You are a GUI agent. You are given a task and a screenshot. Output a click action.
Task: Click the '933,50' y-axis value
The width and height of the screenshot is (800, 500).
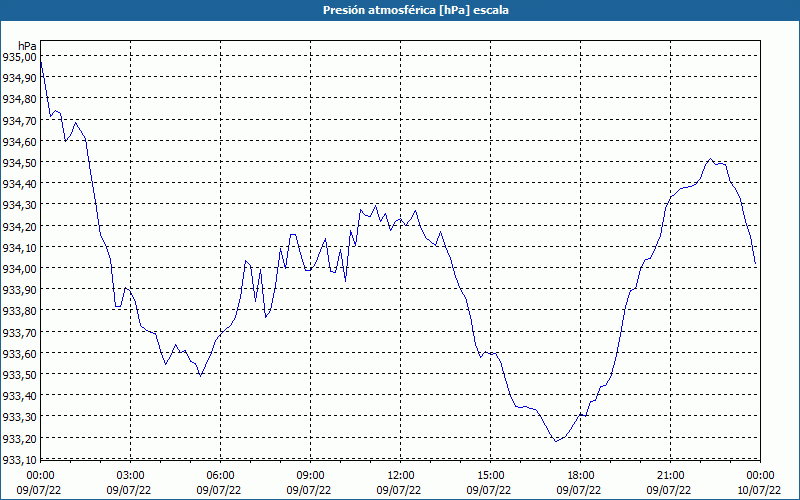[19, 376]
